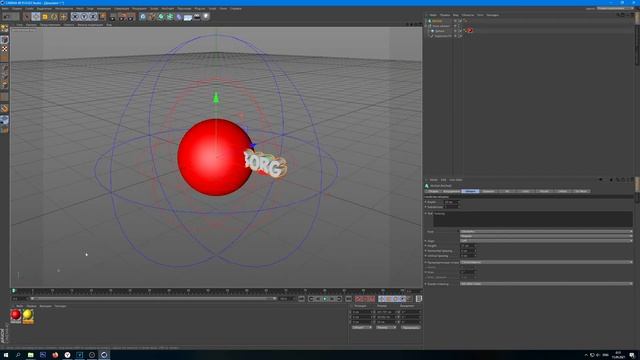Switch to Model mode
This screenshot has width=640, height=360.
(4, 40)
